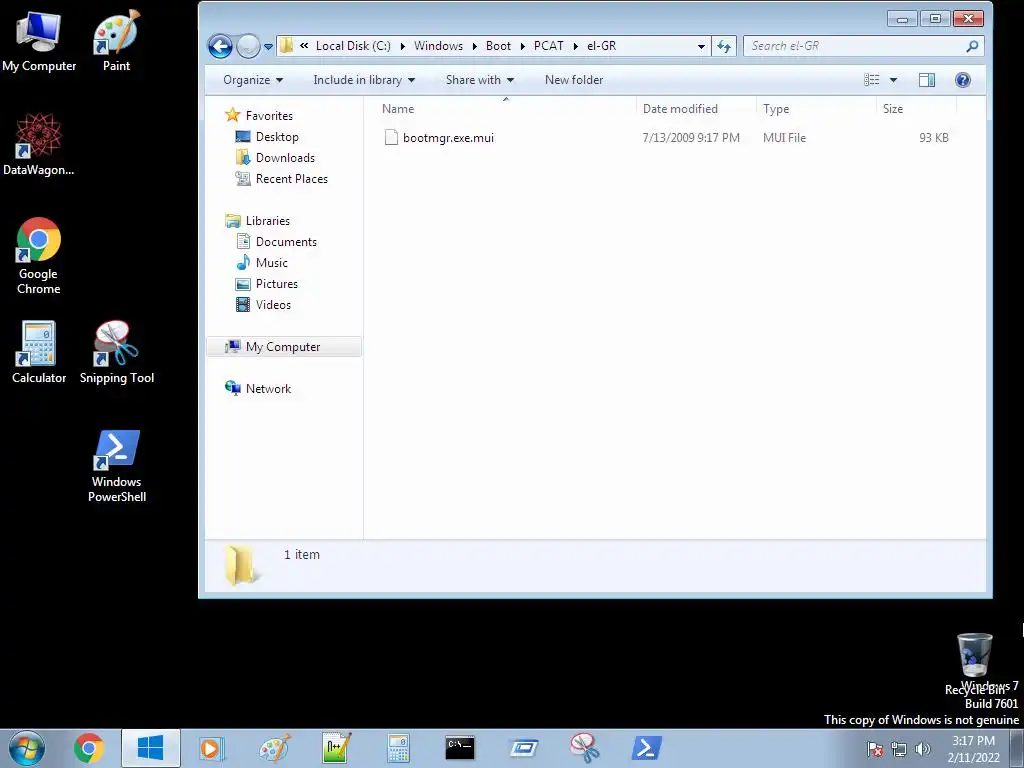Select the DataWagon desktop shortcut
Viewport: 1024px width, 768px height.
[x=39, y=144]
